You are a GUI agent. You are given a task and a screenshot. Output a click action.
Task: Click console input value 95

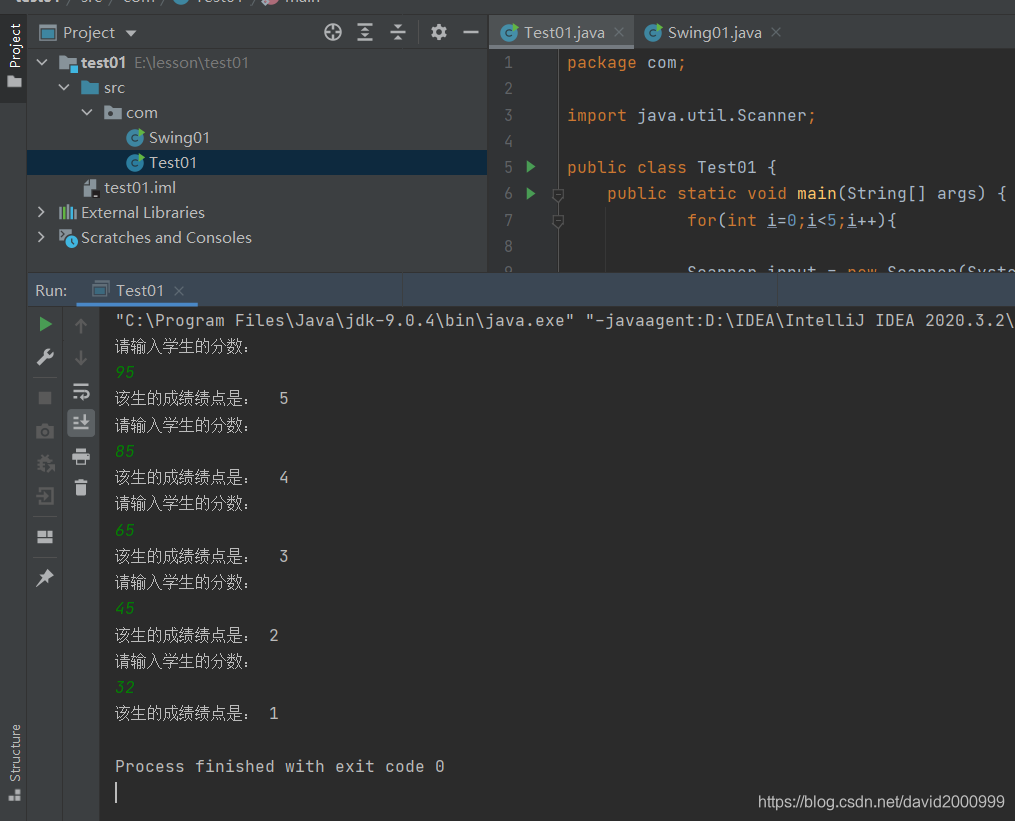tap(125, 372)
